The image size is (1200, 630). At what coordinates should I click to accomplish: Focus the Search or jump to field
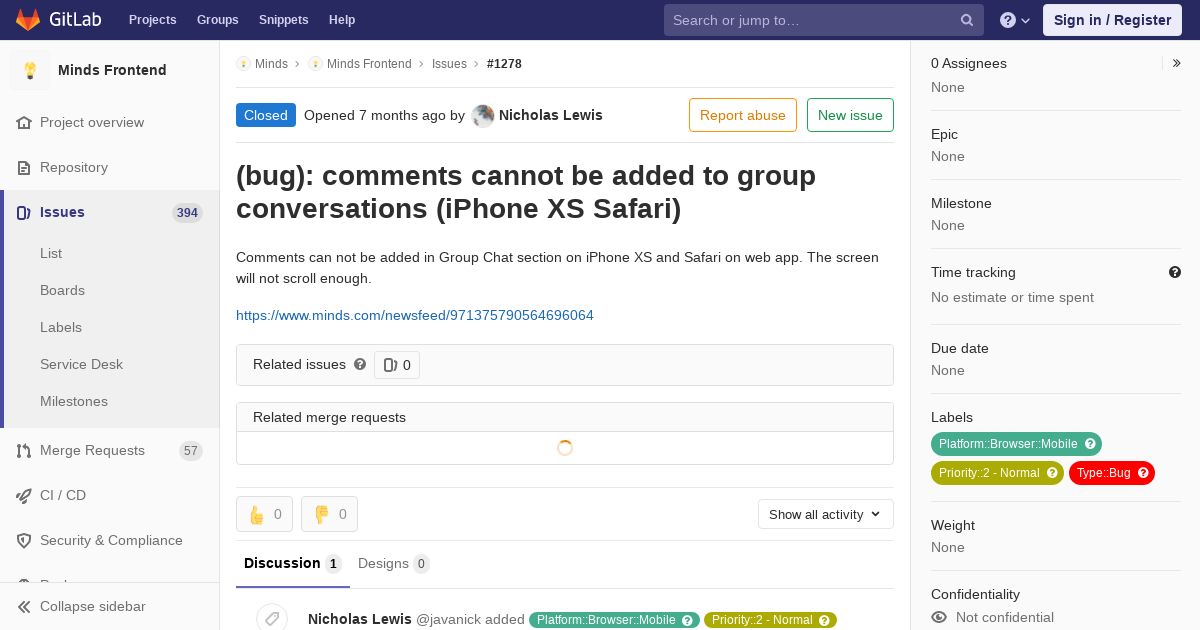(x=823, y=20)
